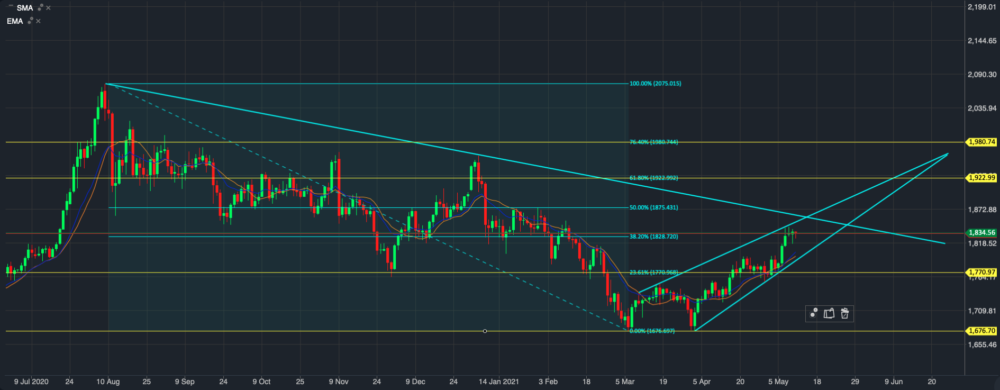Screen dimensions: 1000x390
Task: Click the 1,709.81 price axis label
Action: tap(982, 311)
